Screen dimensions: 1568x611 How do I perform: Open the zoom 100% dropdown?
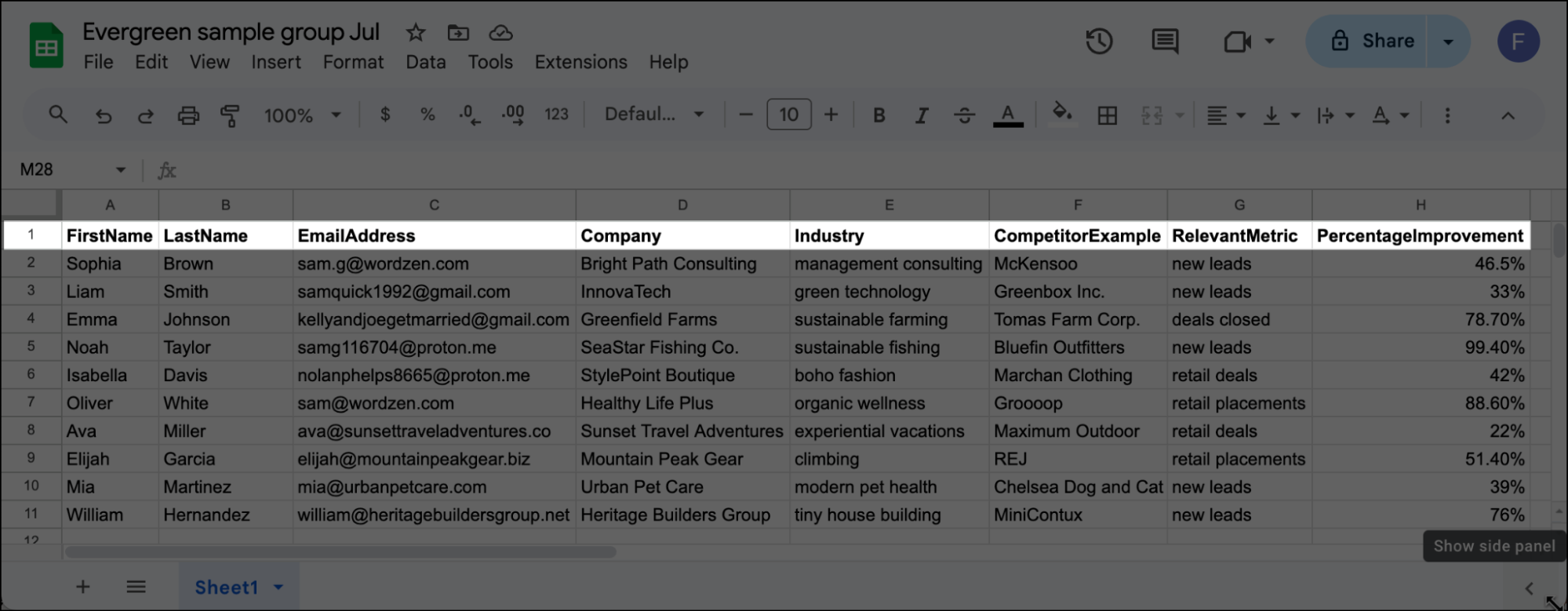pyautogui.click(x=302, y=115)
